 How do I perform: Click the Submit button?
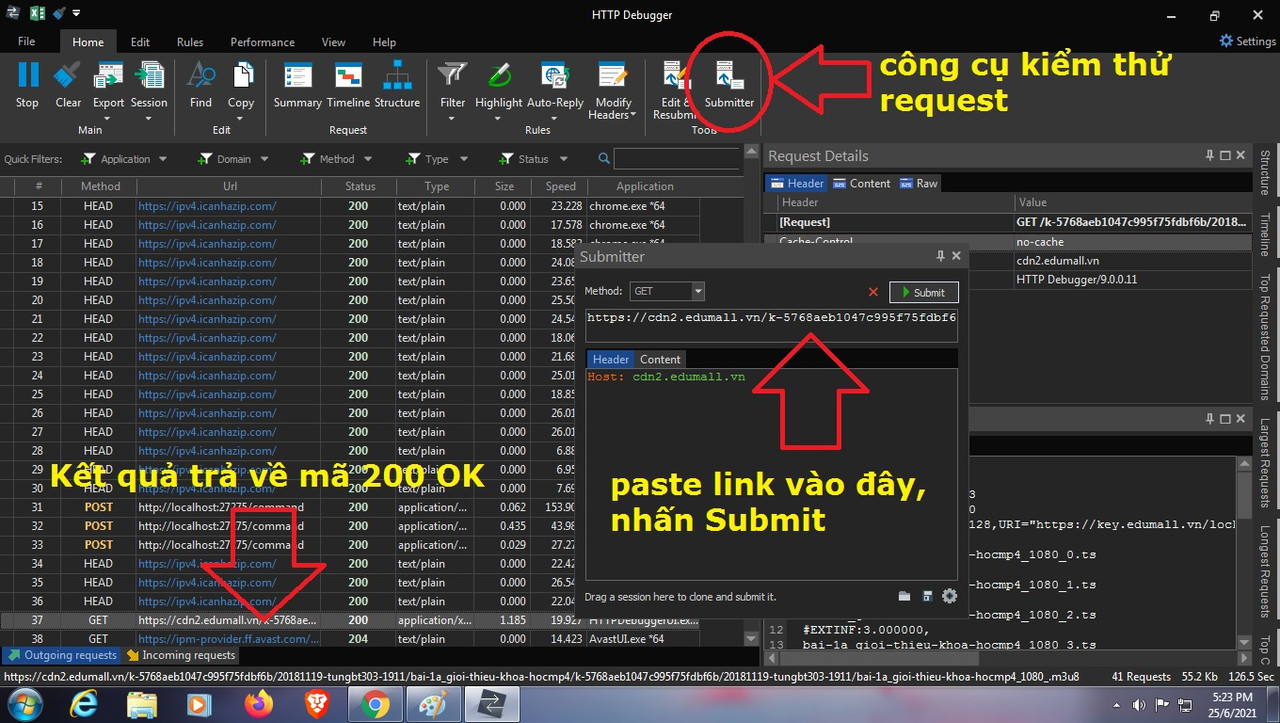924,292
